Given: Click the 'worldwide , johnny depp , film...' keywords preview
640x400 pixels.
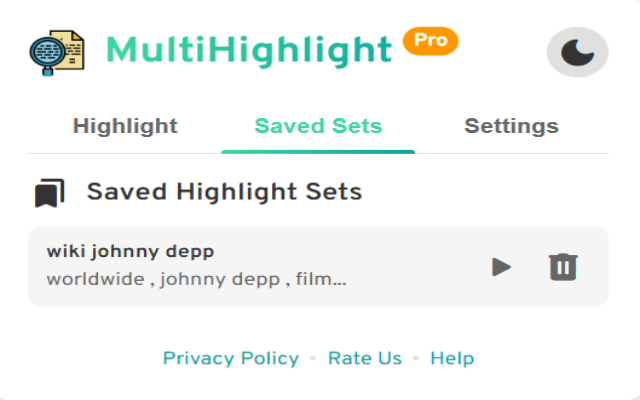Looking at the screenshot, I should click(x=196, y=279).
